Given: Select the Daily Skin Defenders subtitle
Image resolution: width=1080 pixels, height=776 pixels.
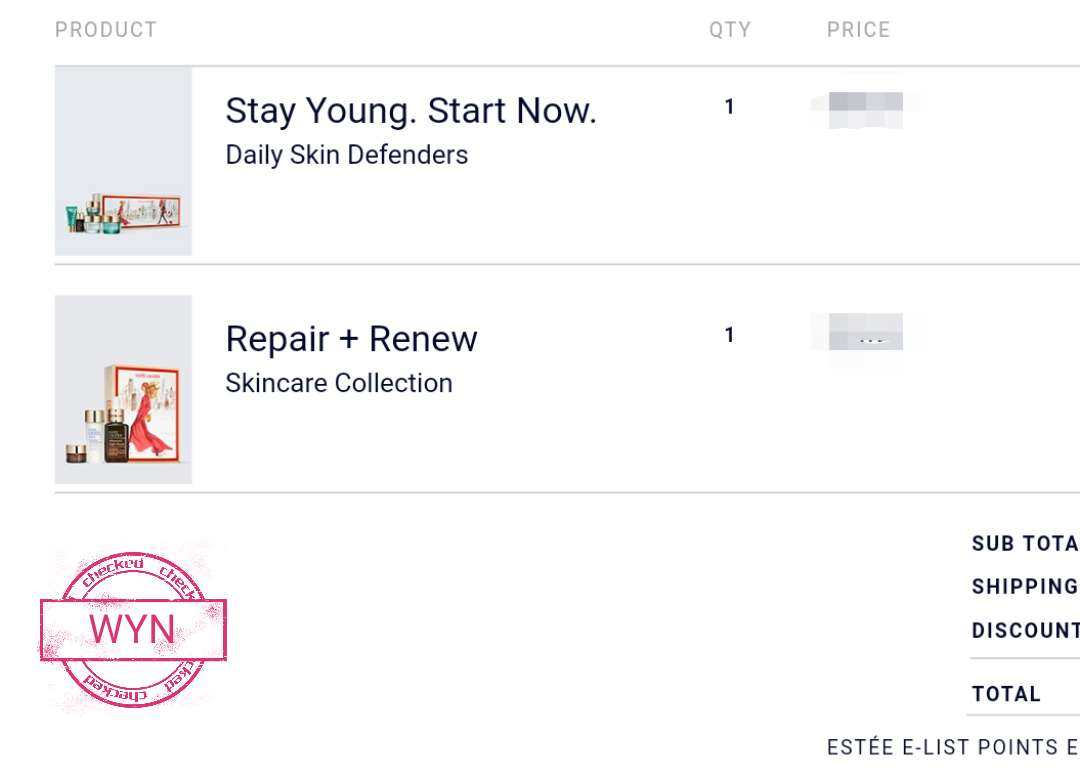Looking at the screenshot, I should [346, 155].
